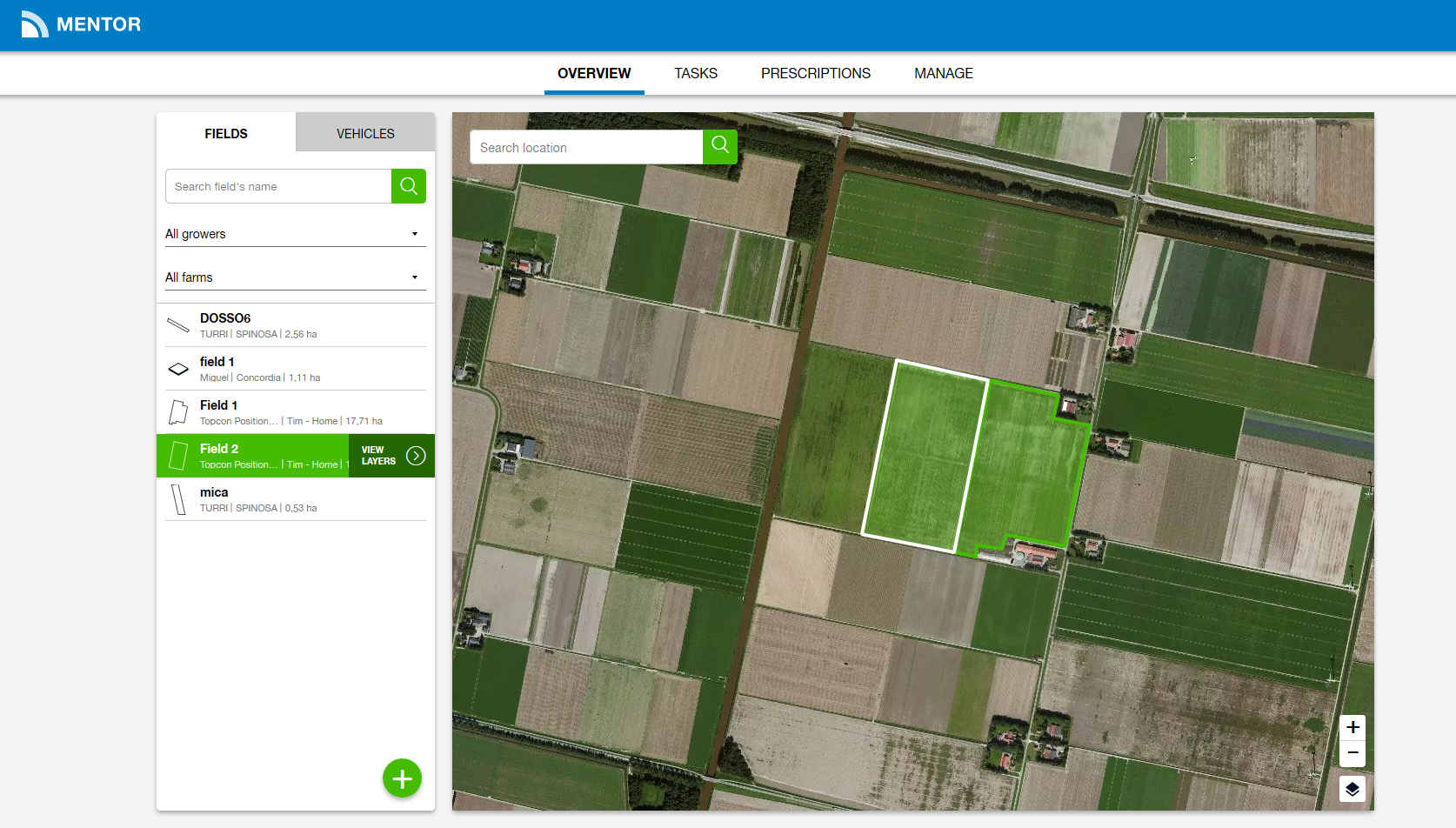The image size is (1456, 828).
Task: Select the Fields tab
Action: click(x=226, y=133)
